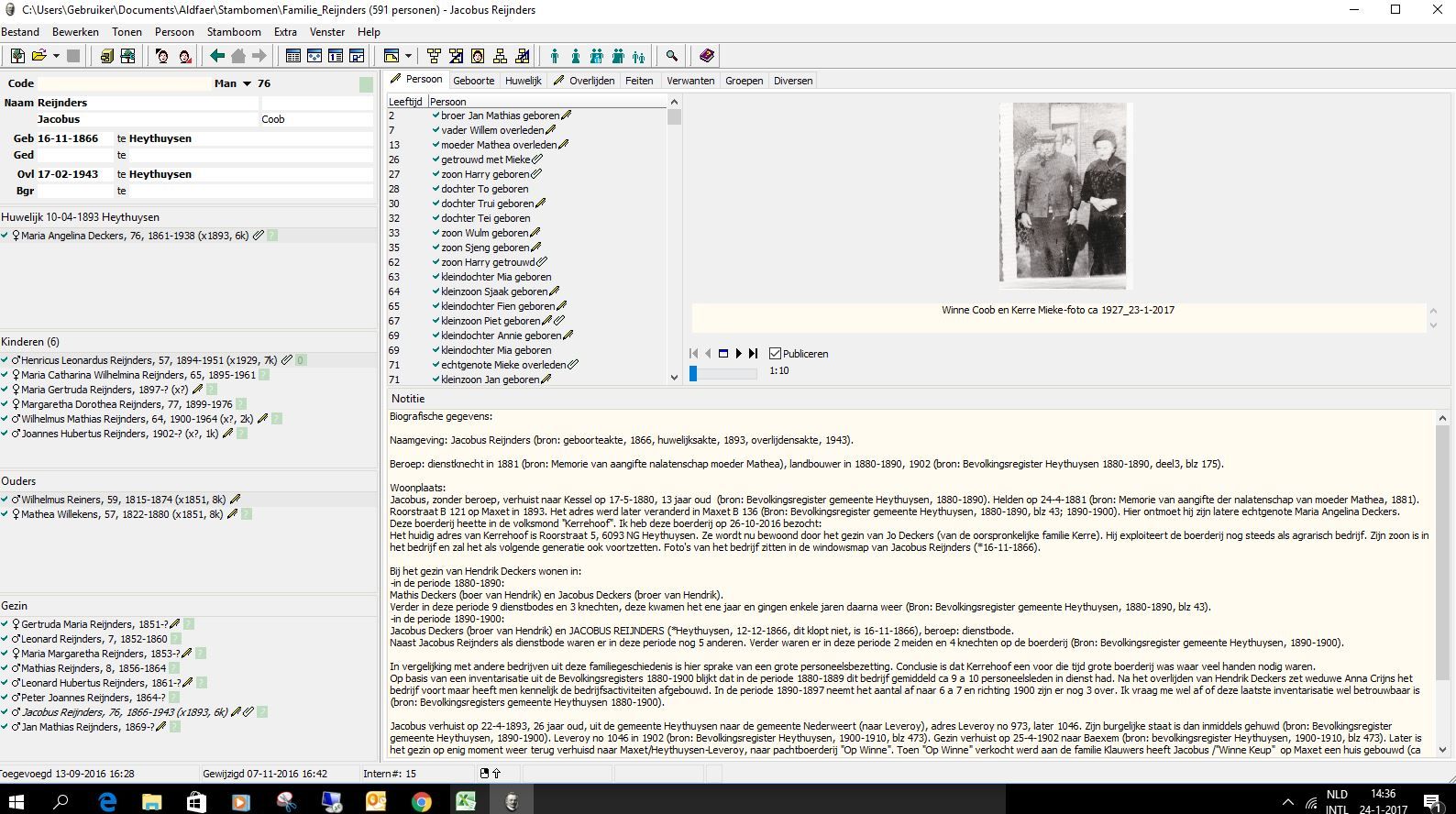Open the Bestand menu
The height and width of the screenshot is (814, 1456).
click(x=20, y=31)
